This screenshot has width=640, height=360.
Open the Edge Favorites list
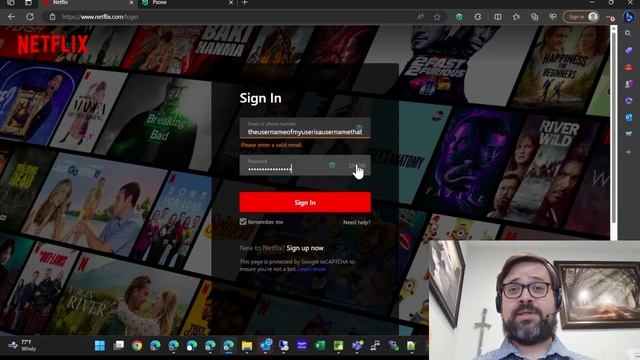pos(516,17)
